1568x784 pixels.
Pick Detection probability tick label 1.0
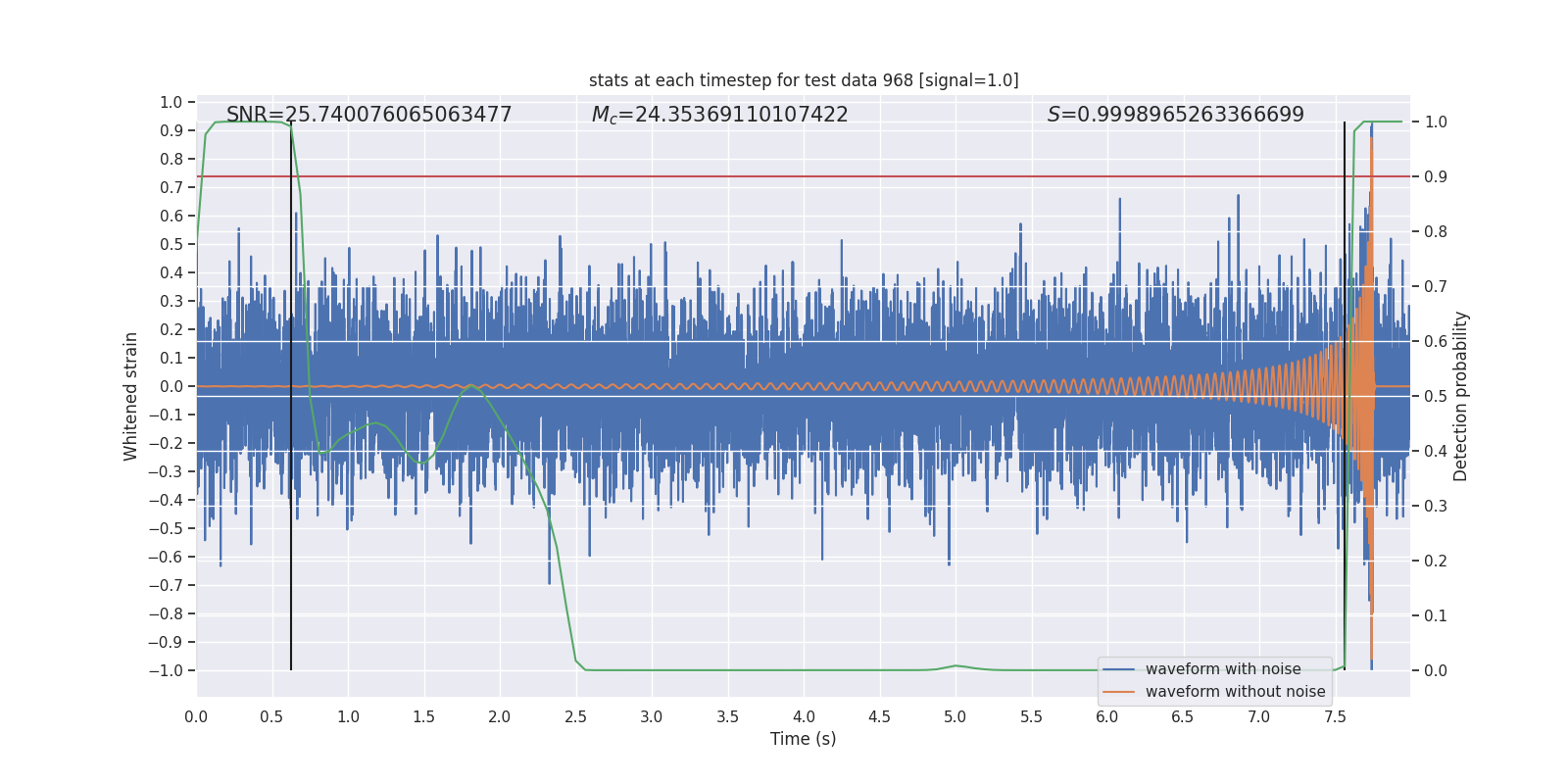point(1436,122)
